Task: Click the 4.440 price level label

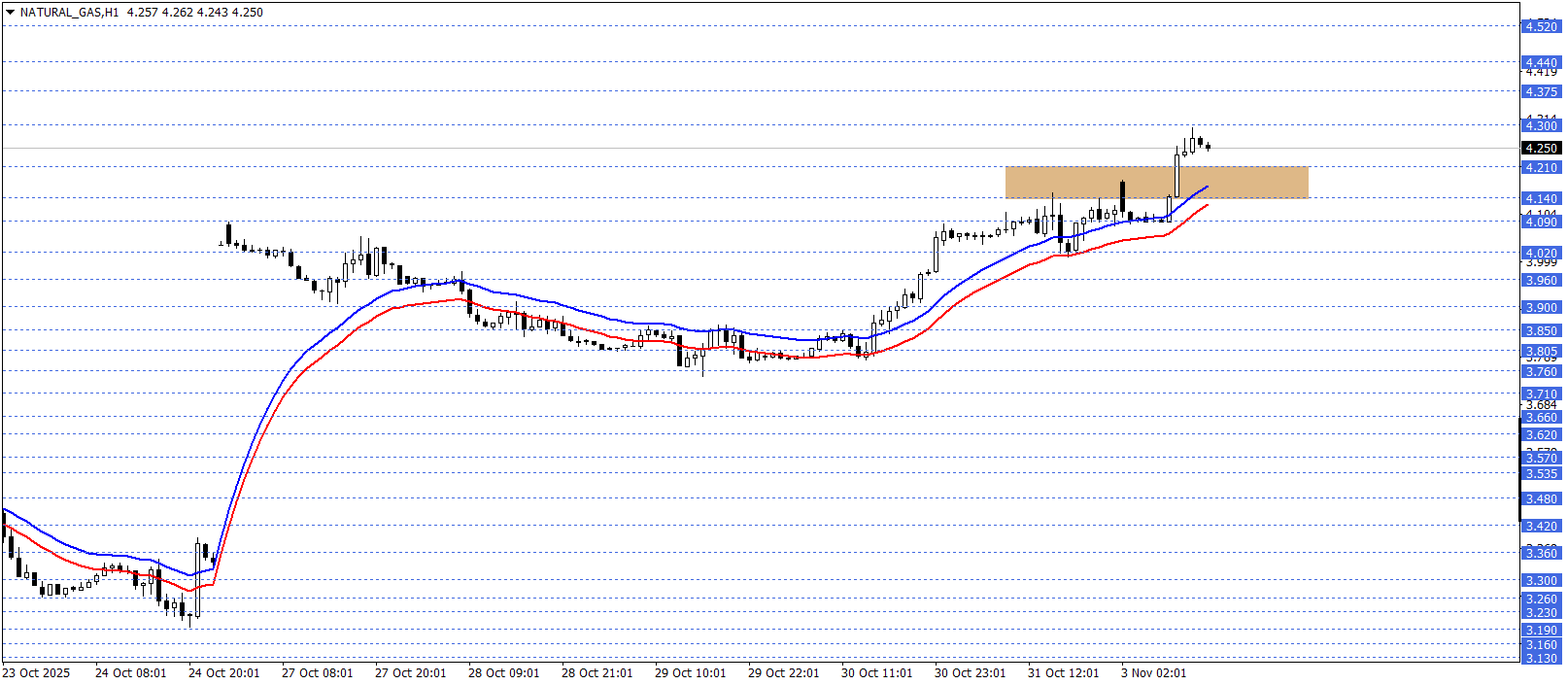Action: (x=1540, y=62)
